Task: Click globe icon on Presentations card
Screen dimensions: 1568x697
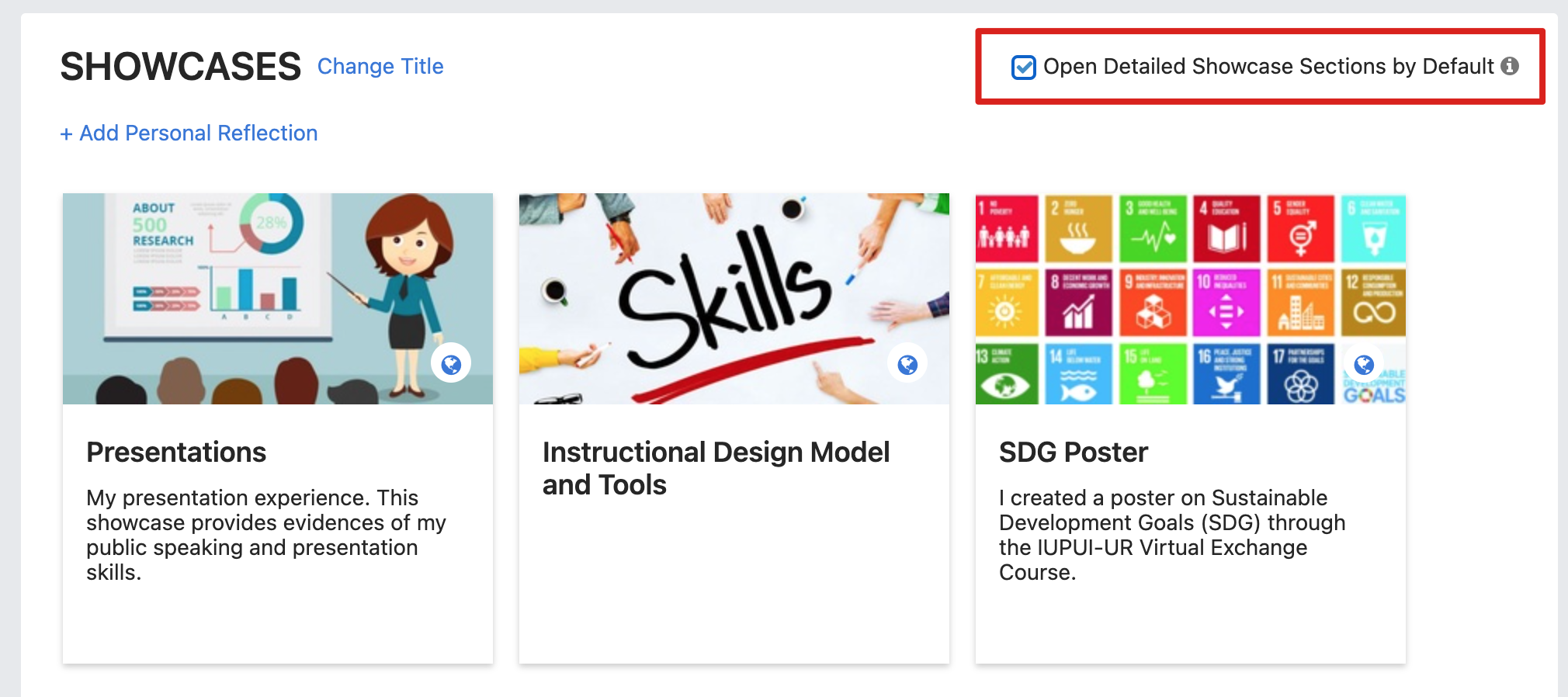Action: pos(451,363)
